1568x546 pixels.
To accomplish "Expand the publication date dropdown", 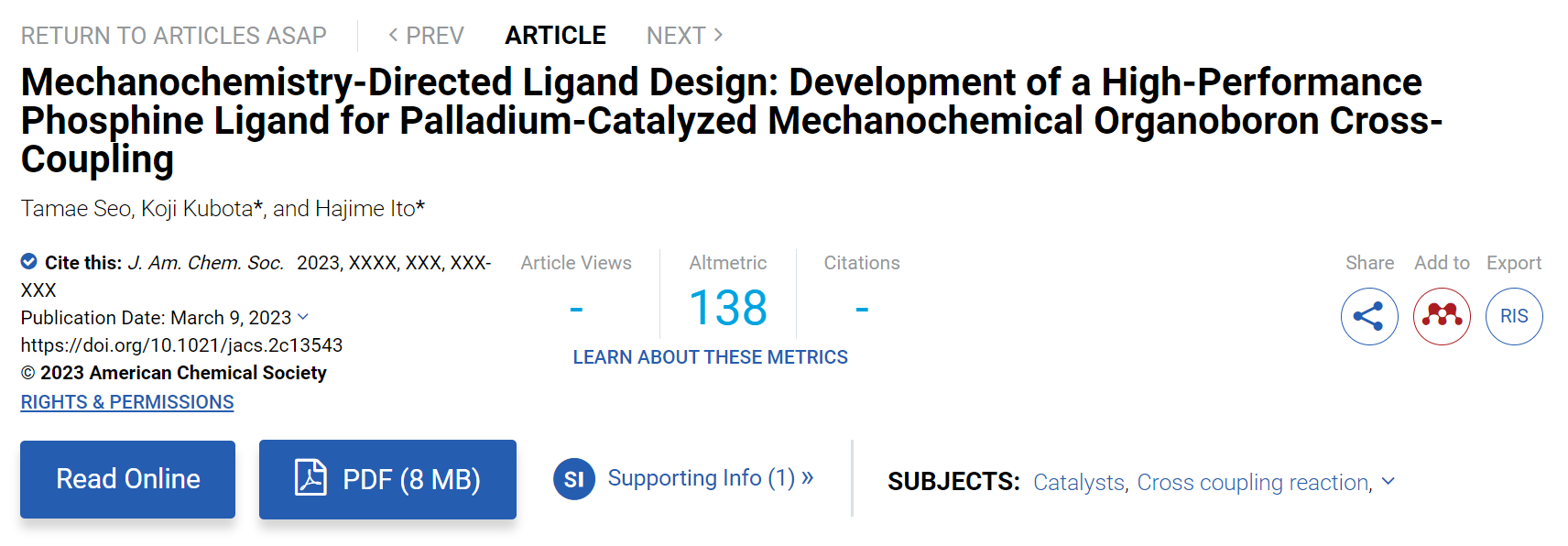I will (x=303, y=317).
